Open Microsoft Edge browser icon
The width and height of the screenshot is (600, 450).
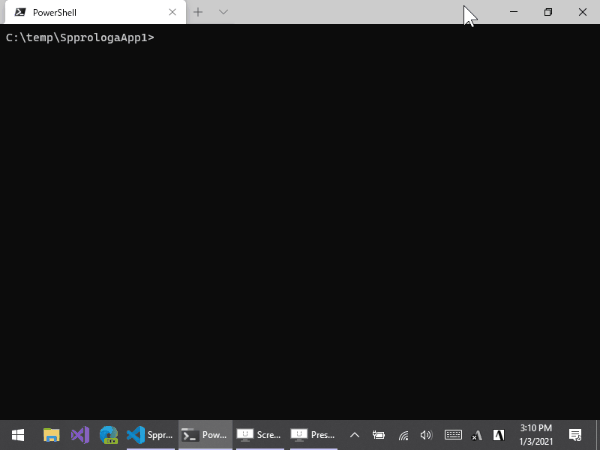pyautogui.click(x=109, y=435)
